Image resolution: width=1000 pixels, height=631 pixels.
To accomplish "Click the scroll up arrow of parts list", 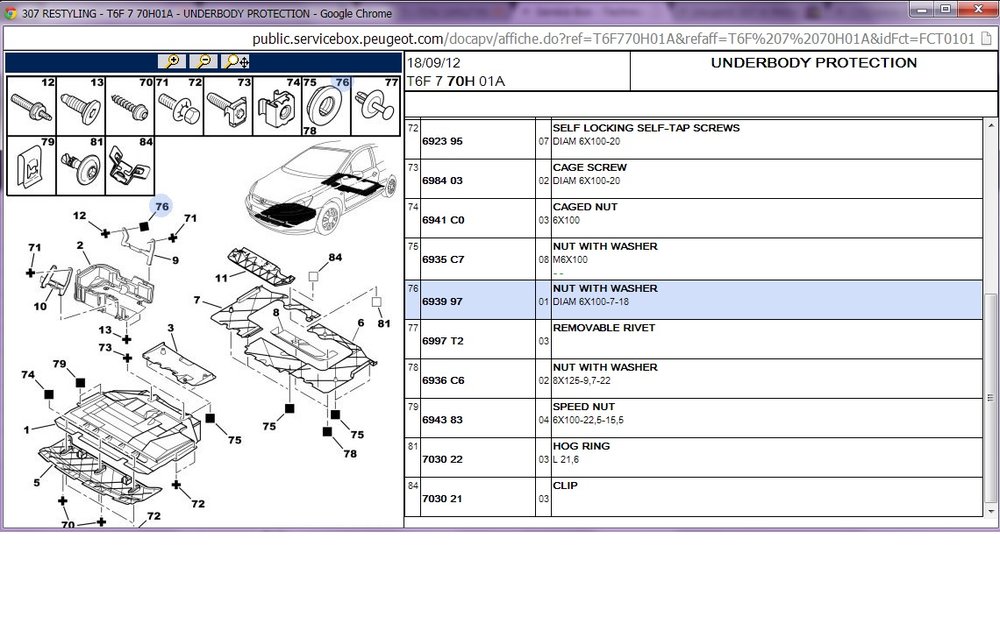I will point(990,124).
